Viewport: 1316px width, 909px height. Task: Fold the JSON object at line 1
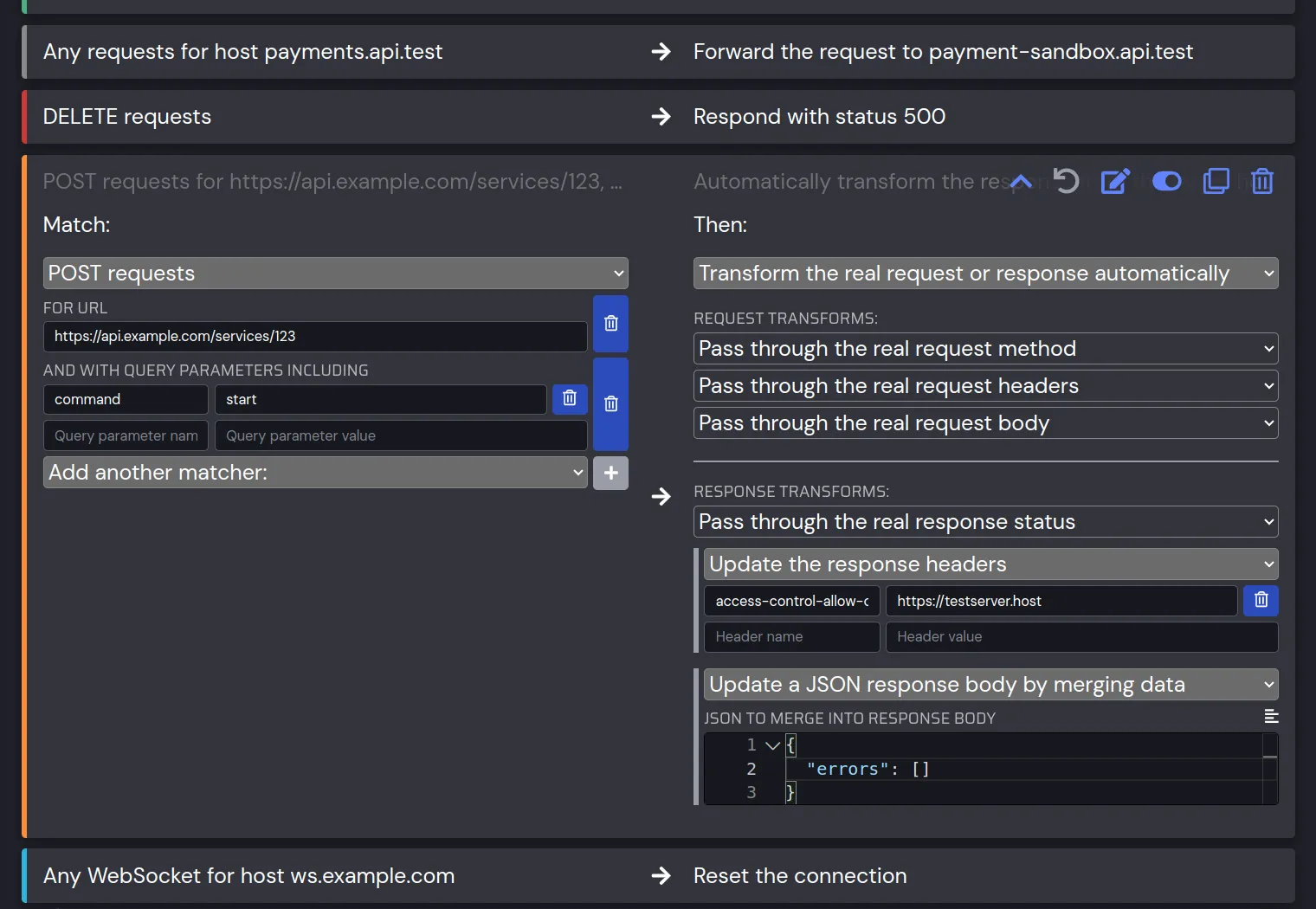773,745
